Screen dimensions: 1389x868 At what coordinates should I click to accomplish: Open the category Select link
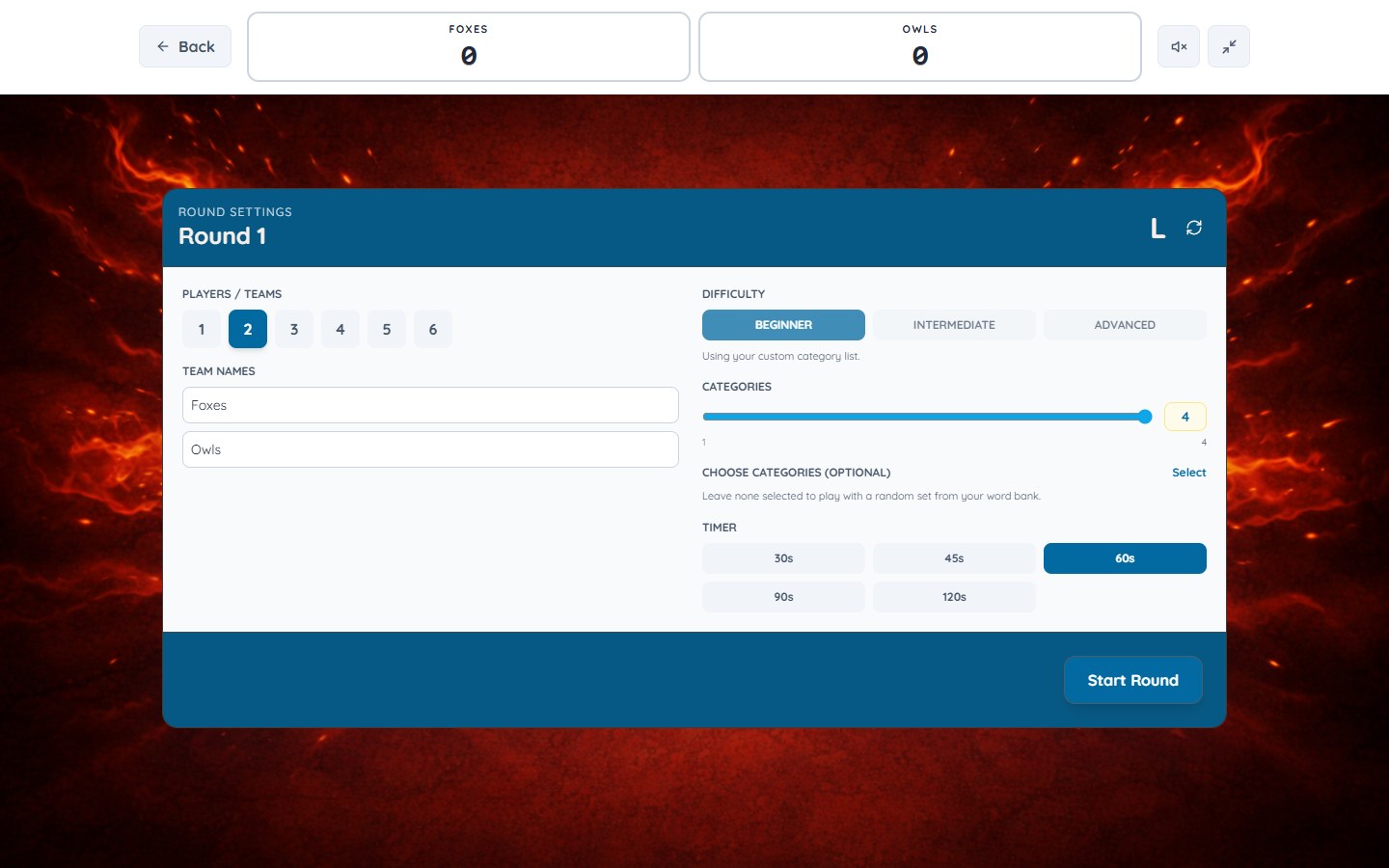1189,473
